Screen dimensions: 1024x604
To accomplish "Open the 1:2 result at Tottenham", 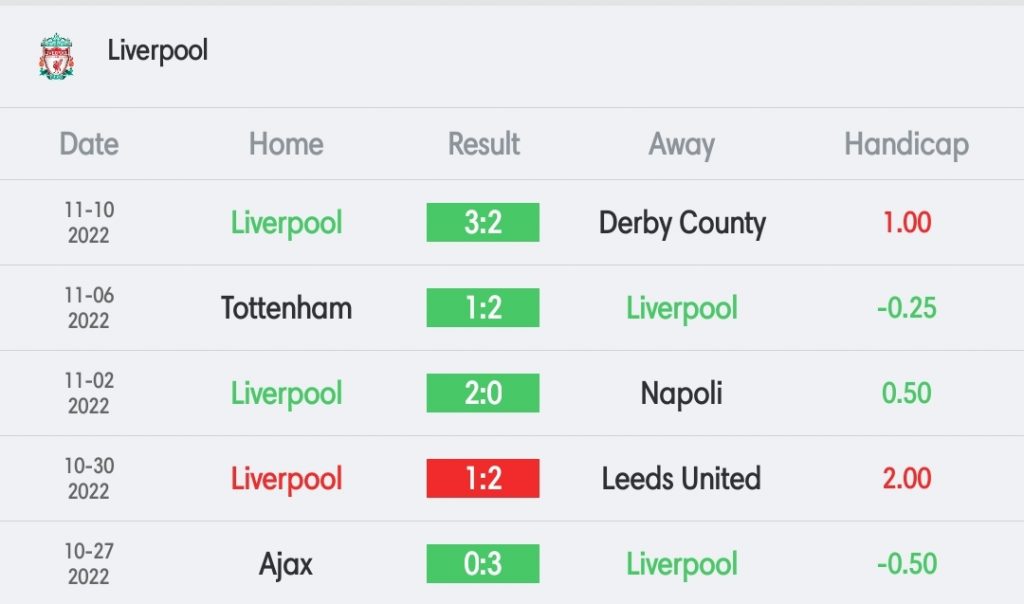I will point(483,308).
